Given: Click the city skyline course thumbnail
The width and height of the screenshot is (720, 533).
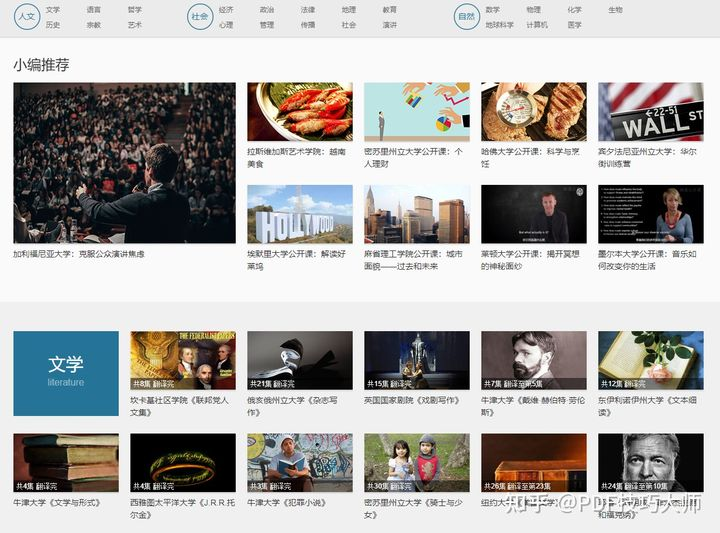Looking at the screenshot, I should point(417,214).
